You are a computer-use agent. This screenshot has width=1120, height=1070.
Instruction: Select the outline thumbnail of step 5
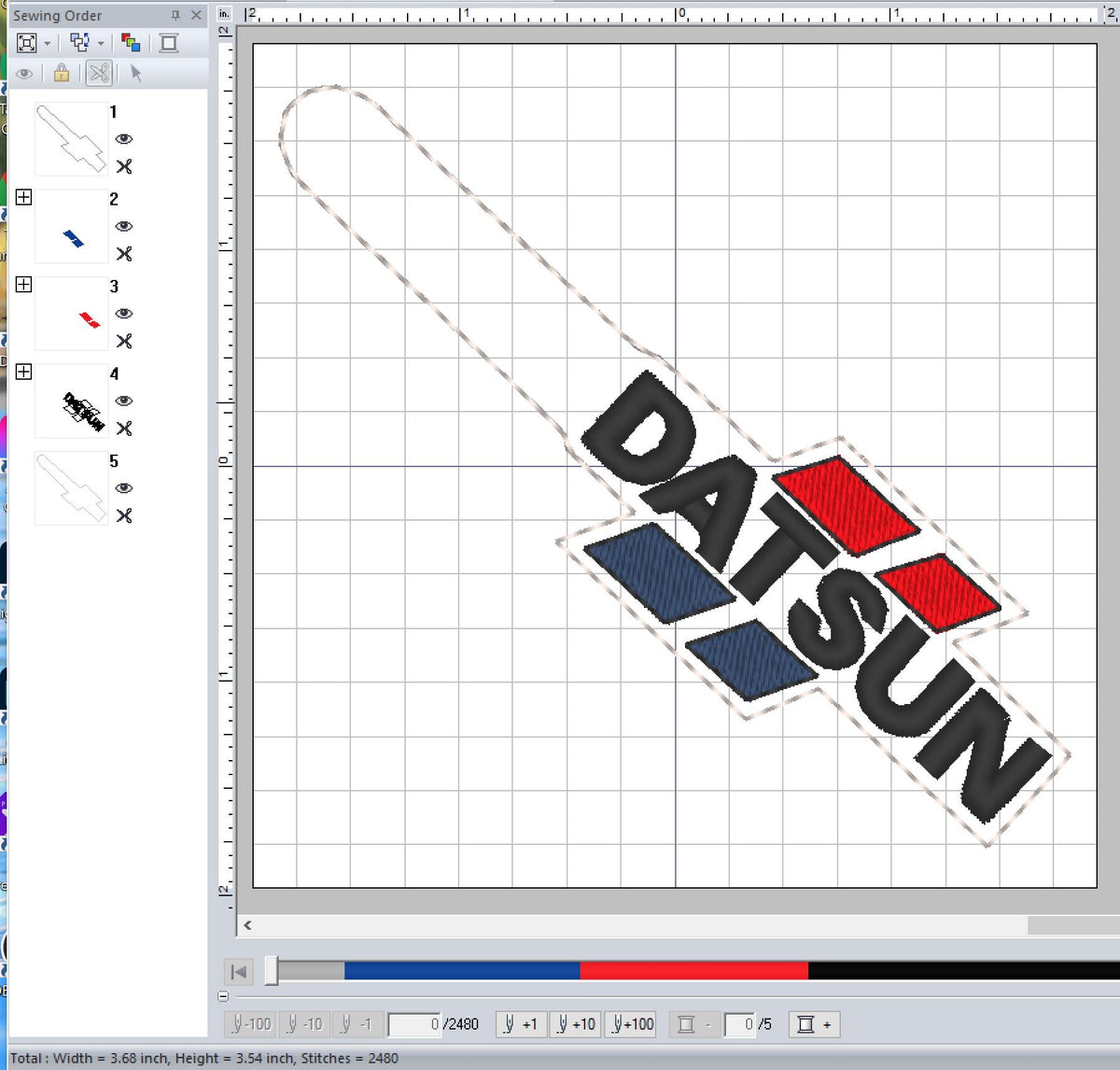coord(71,488)
